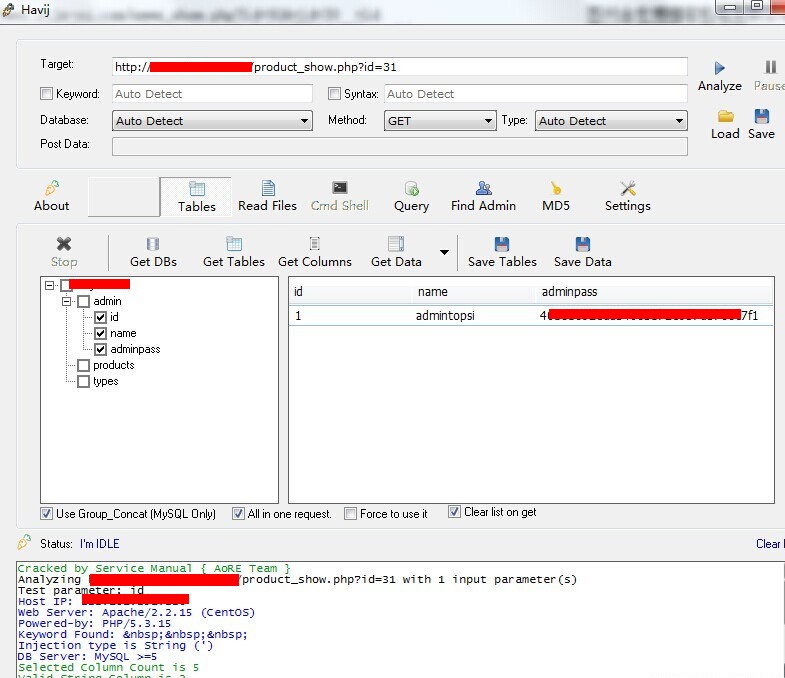Click the 'Web Server: Apache/2.2.15' log line
The height and width of the screenshot is (678, 785).
pos(136,612)
